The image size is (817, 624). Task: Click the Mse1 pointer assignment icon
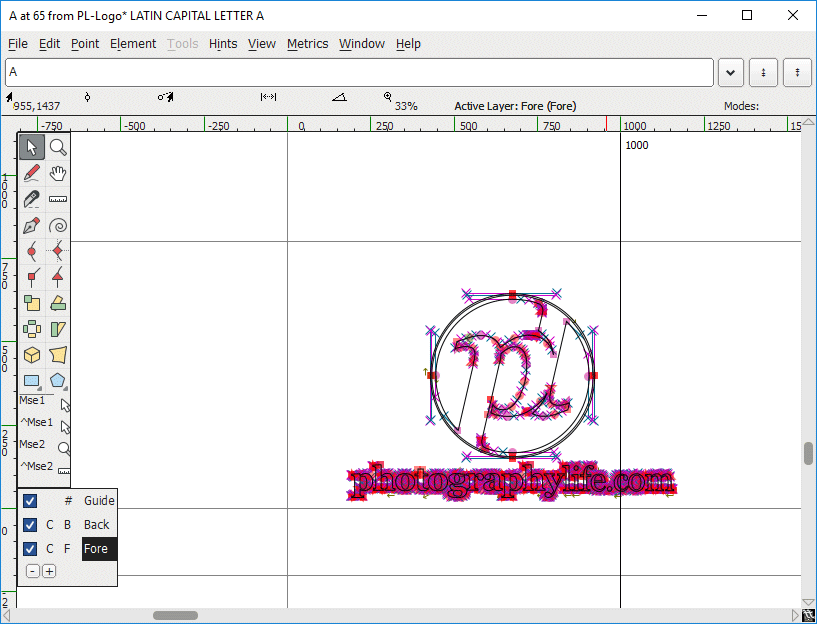click(x=65, y=405)
